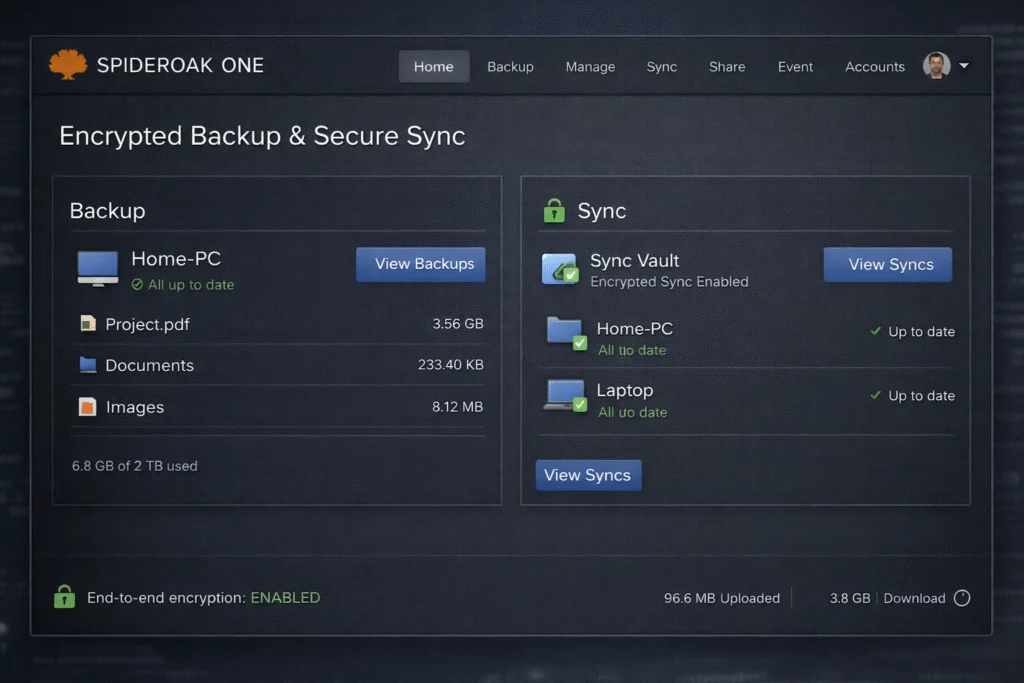Click the green end-to-end encryption padlock icon

(64, 597)
